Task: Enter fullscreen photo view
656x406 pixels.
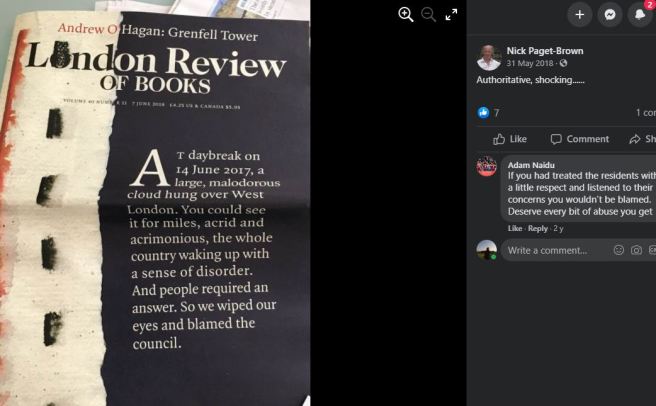Action: pyautogui.click(x=451, y=15)
